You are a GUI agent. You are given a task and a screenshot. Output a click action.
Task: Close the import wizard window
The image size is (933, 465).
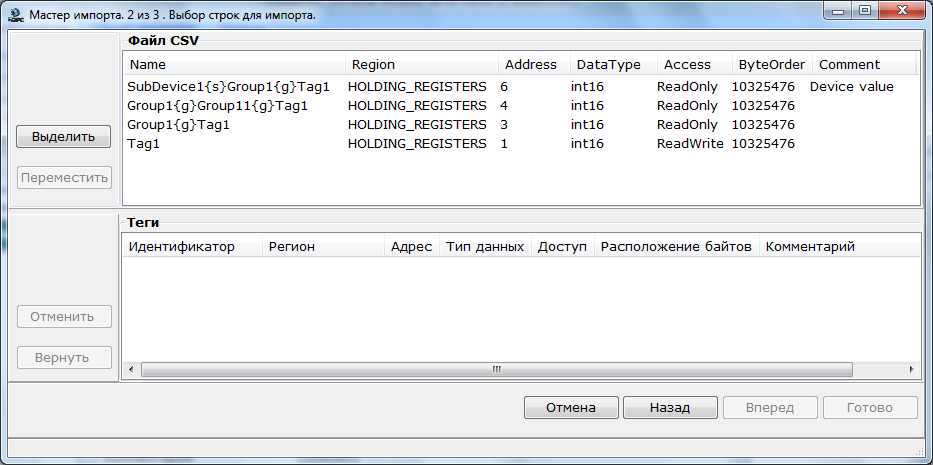point(902,10)
